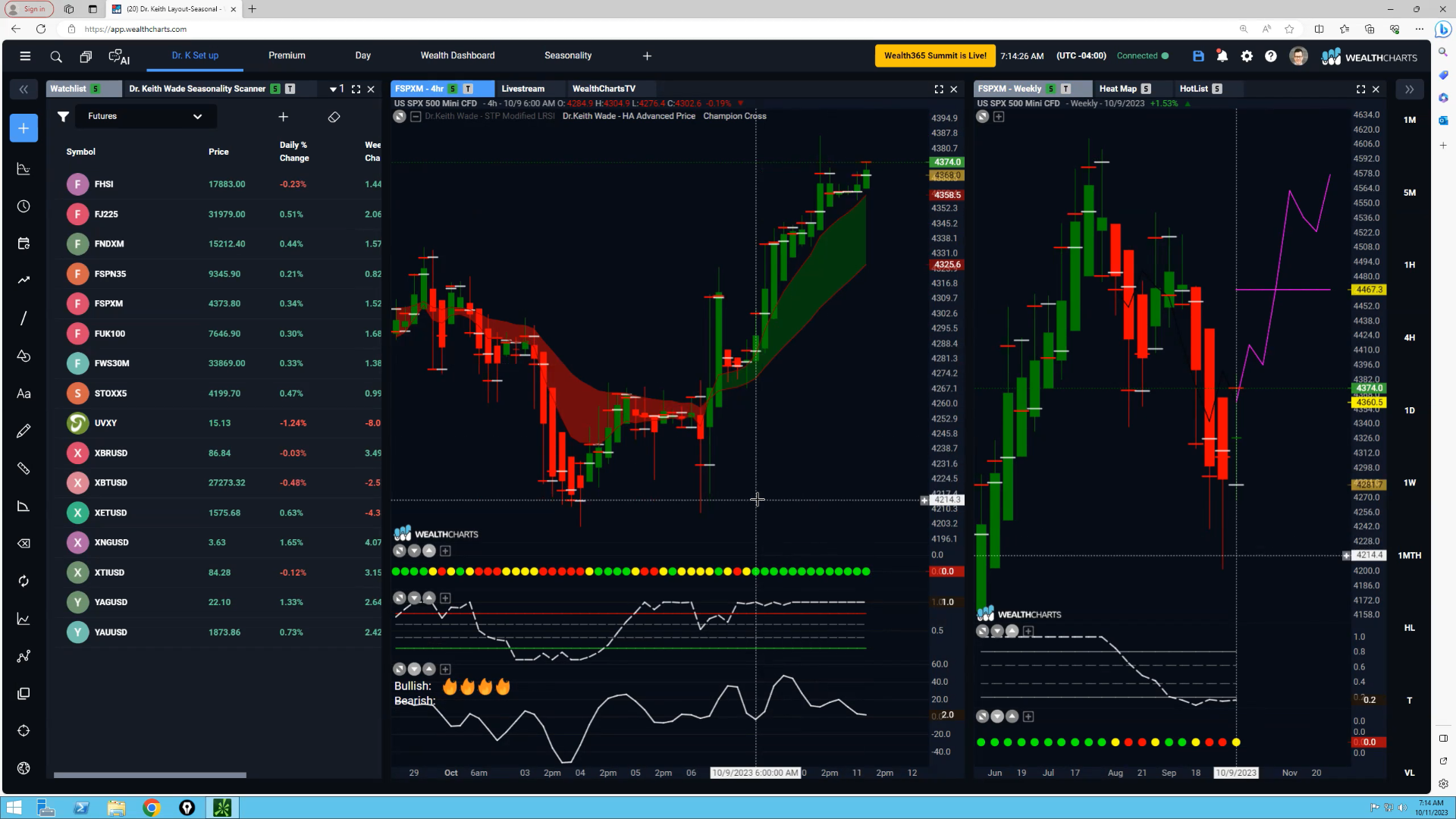Select the 1M timeframe button
This screenshot has width=1456, height=819.
(1410, 120)
